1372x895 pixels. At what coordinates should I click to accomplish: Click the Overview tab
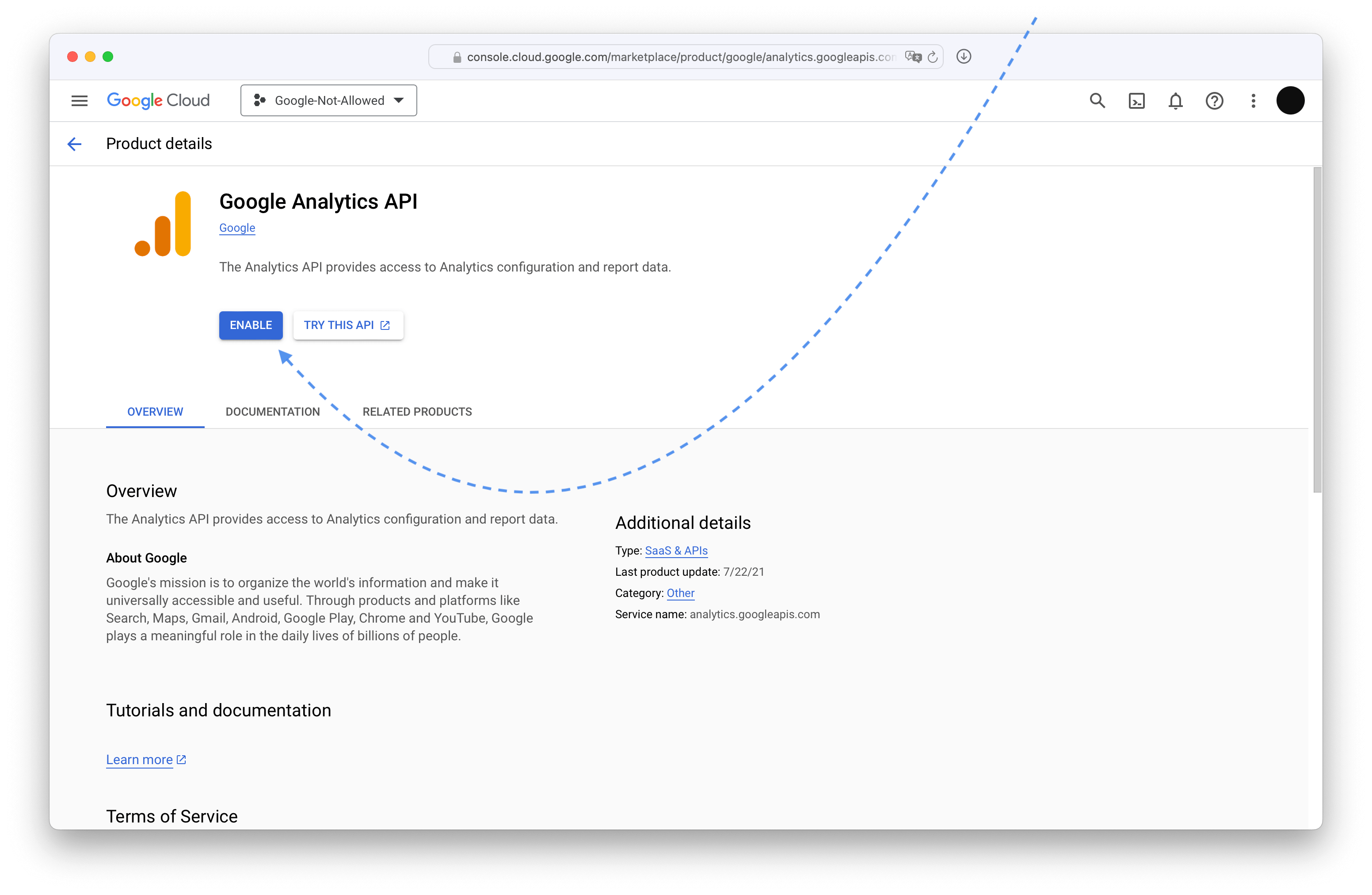155,411
